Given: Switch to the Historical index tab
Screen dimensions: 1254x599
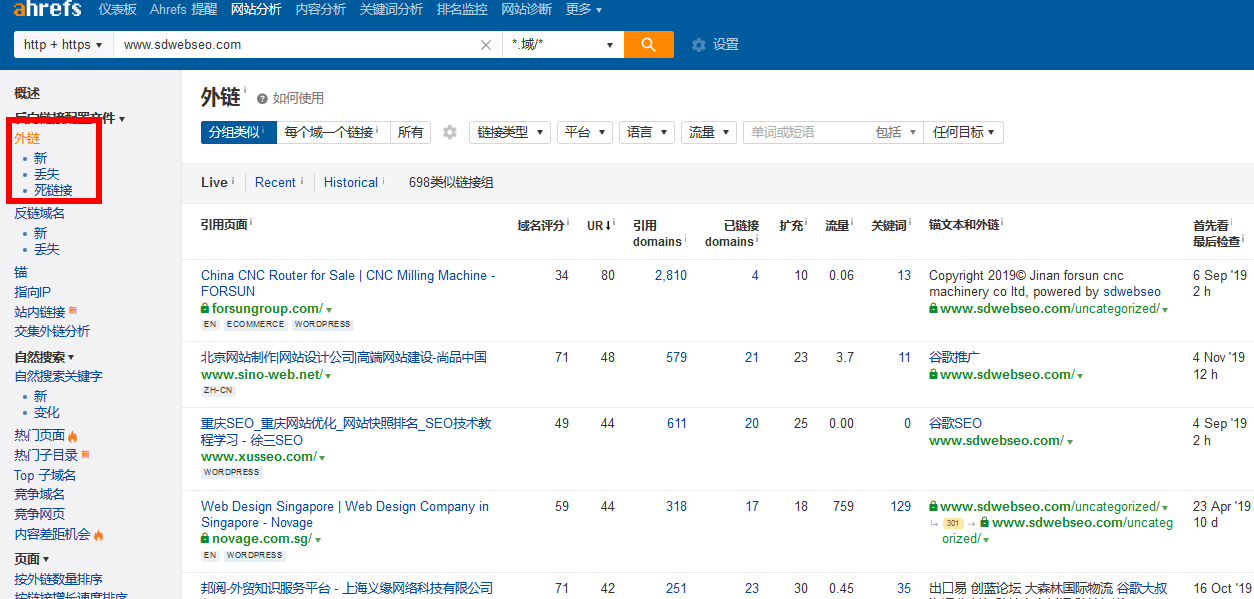Looking at the screenshot, I should click(351, 182).
